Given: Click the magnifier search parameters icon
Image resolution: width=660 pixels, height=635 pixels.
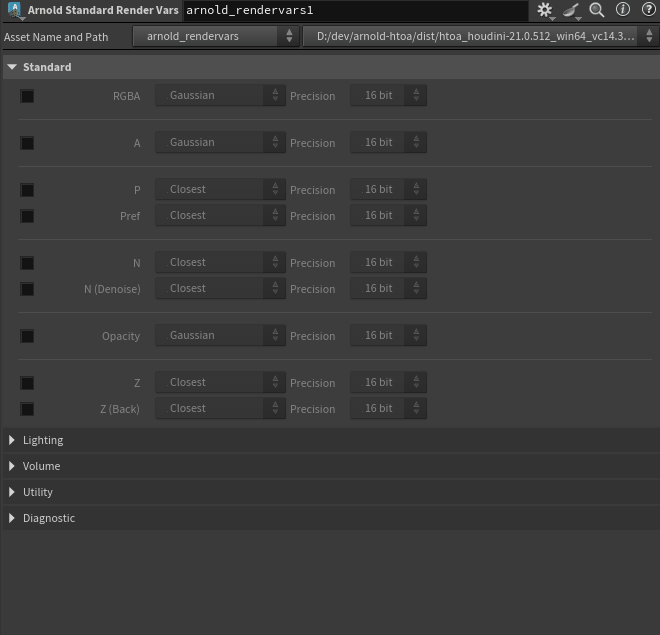Looking at the screenshot, I should tap(597, 10).
